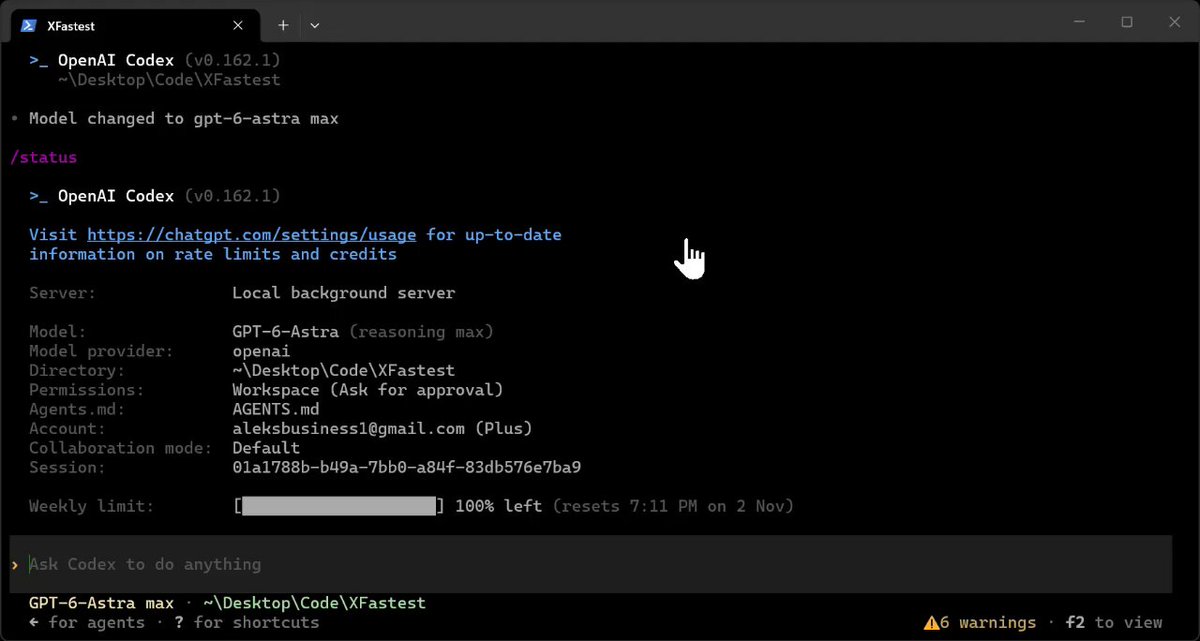Screen dimensions: 1200x641
Task: Open the chatgpt.com/settings/usage link
Action: click(251, 235)
